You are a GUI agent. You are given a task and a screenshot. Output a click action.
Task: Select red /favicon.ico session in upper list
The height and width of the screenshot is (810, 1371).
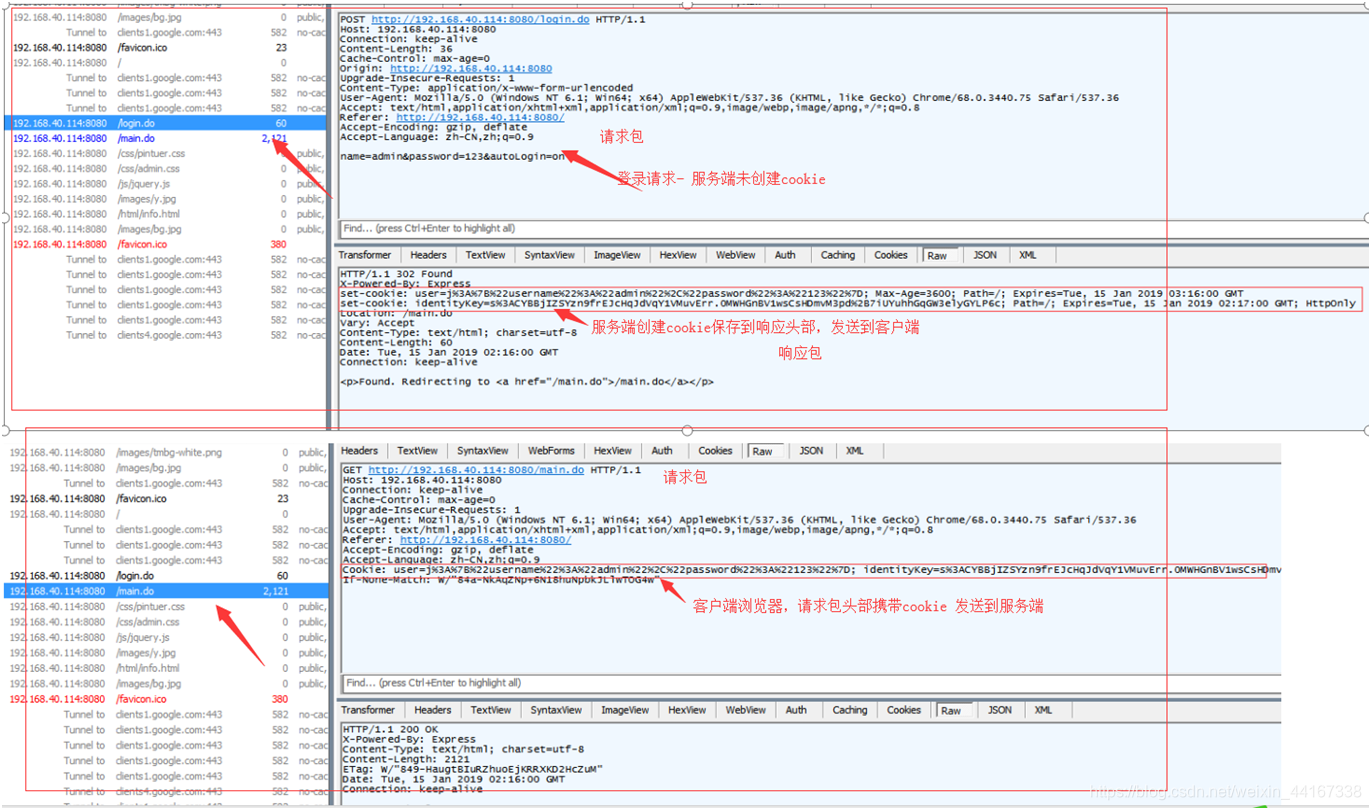coord(166,244)
